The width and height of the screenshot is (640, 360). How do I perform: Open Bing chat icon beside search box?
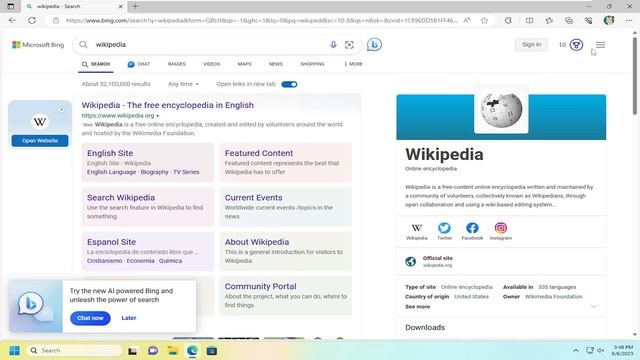point(374,44)
